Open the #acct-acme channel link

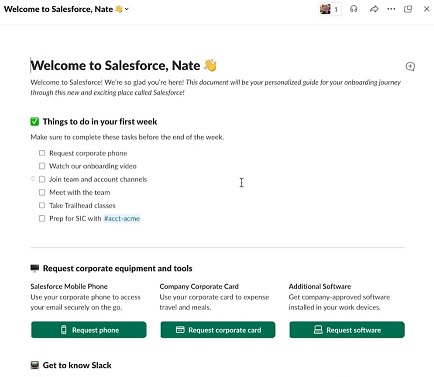[x=122, y=219]
